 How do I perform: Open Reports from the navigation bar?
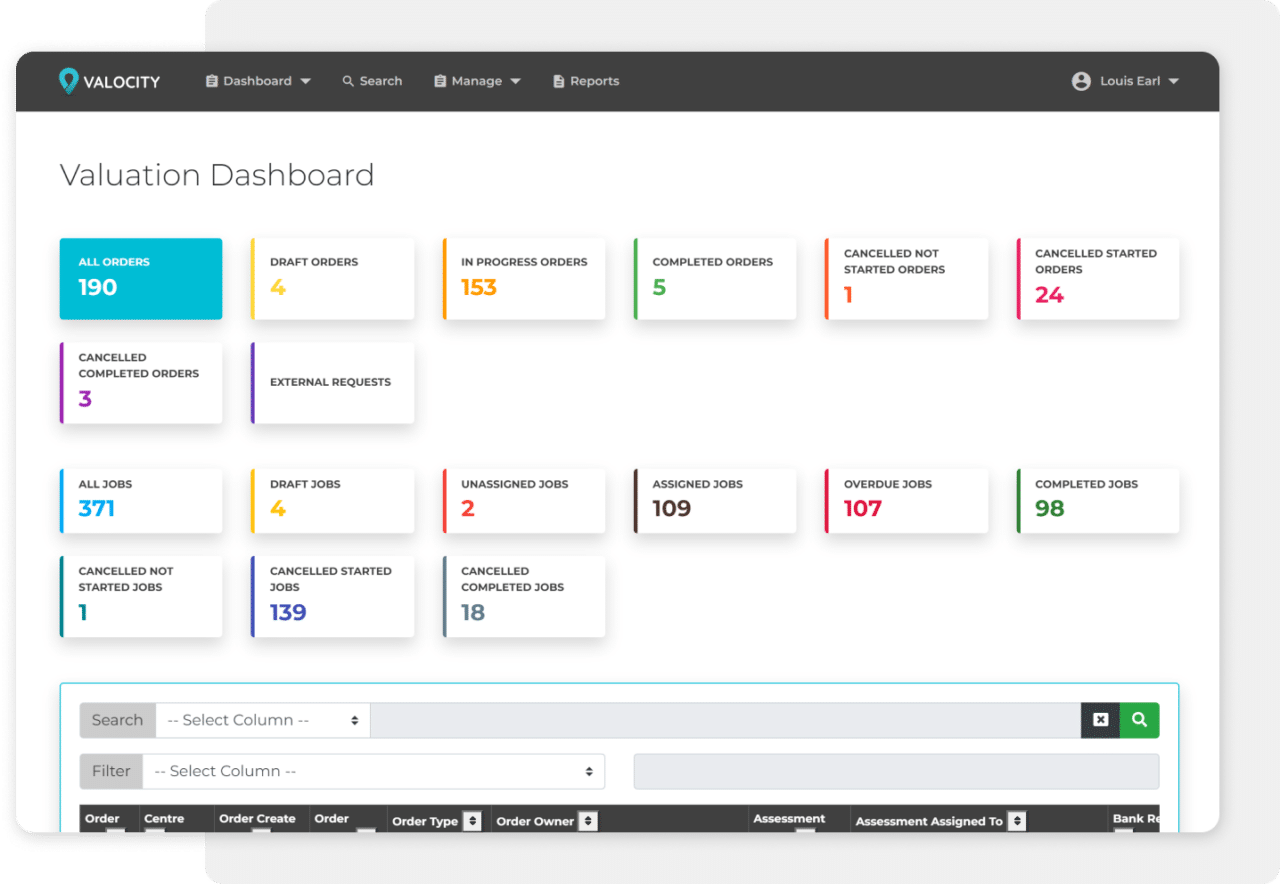point(594,81)
